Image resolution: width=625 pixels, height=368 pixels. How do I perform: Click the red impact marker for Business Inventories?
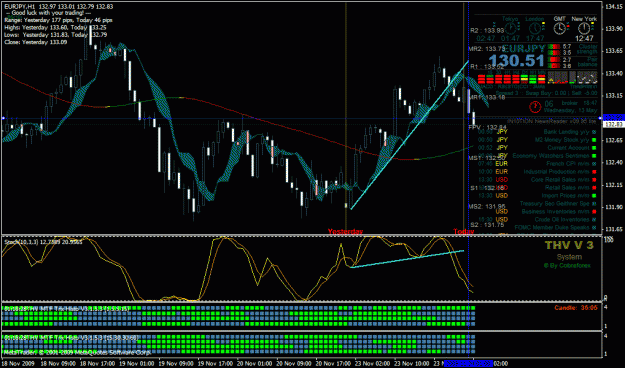(594, 212)
